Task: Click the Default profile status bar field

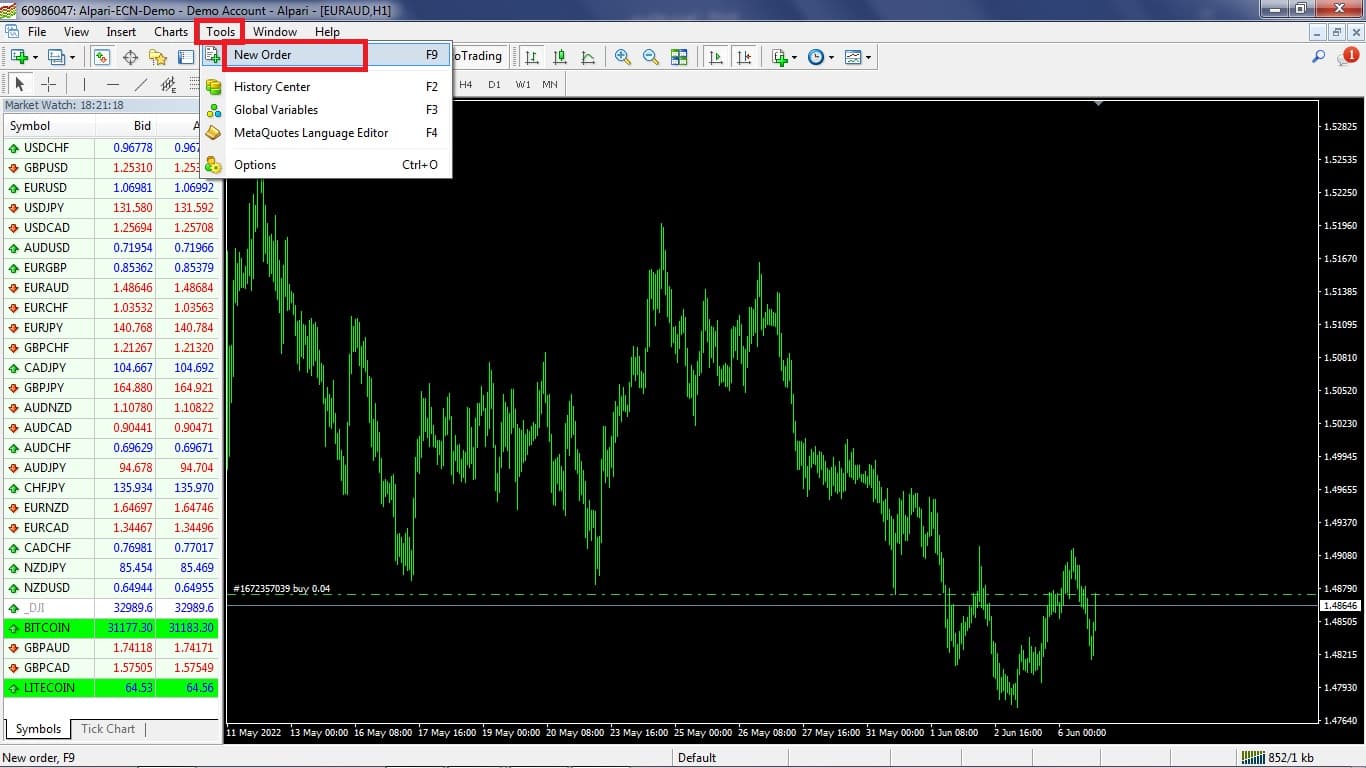Action: pyautogui.click(x=697, y=758)
